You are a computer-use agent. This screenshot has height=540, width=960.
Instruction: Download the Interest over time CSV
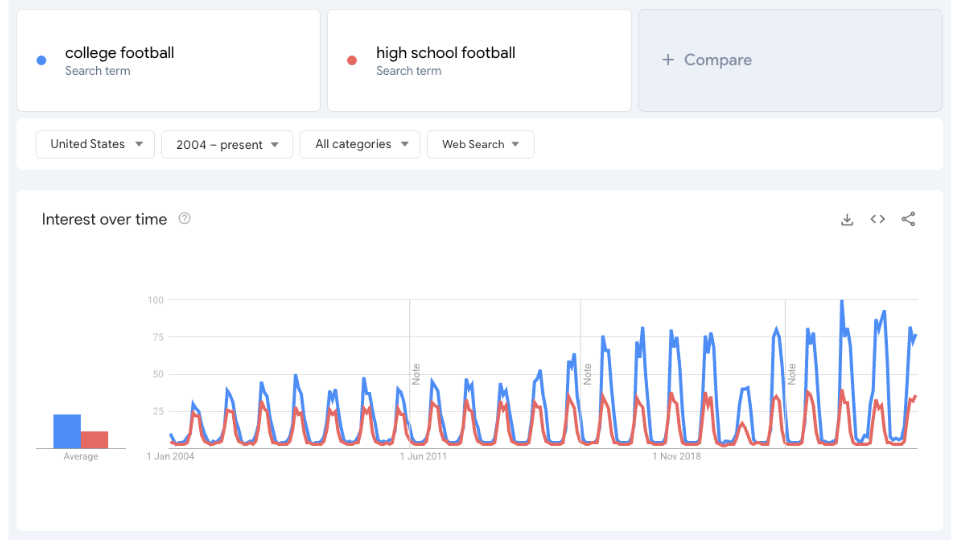[847, 220]
